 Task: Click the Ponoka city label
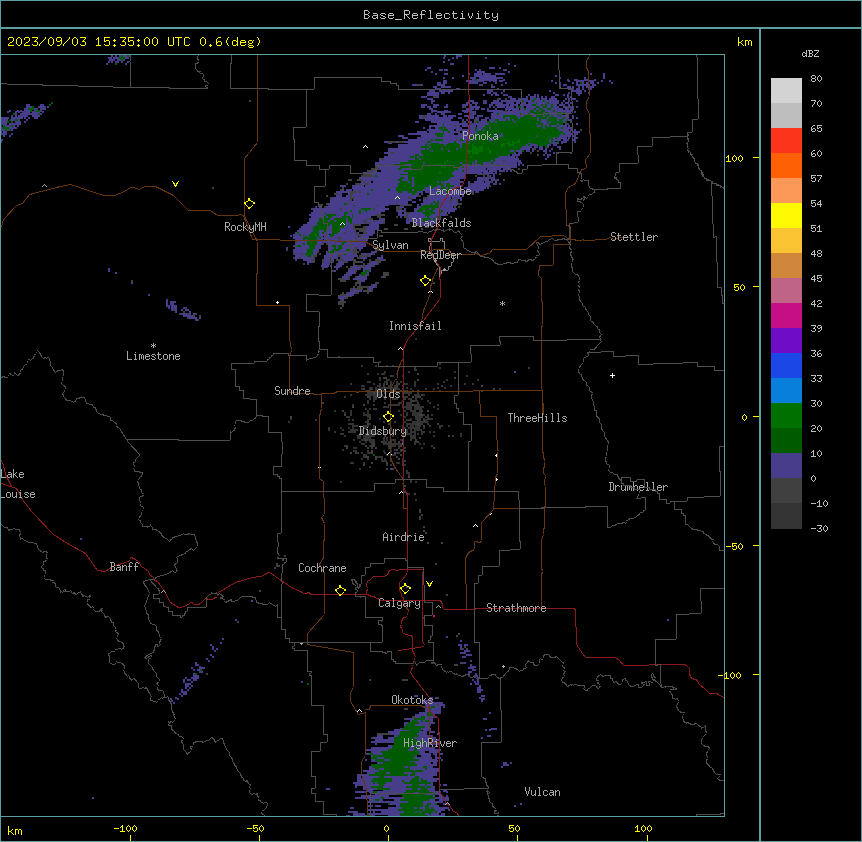[480, 136]
